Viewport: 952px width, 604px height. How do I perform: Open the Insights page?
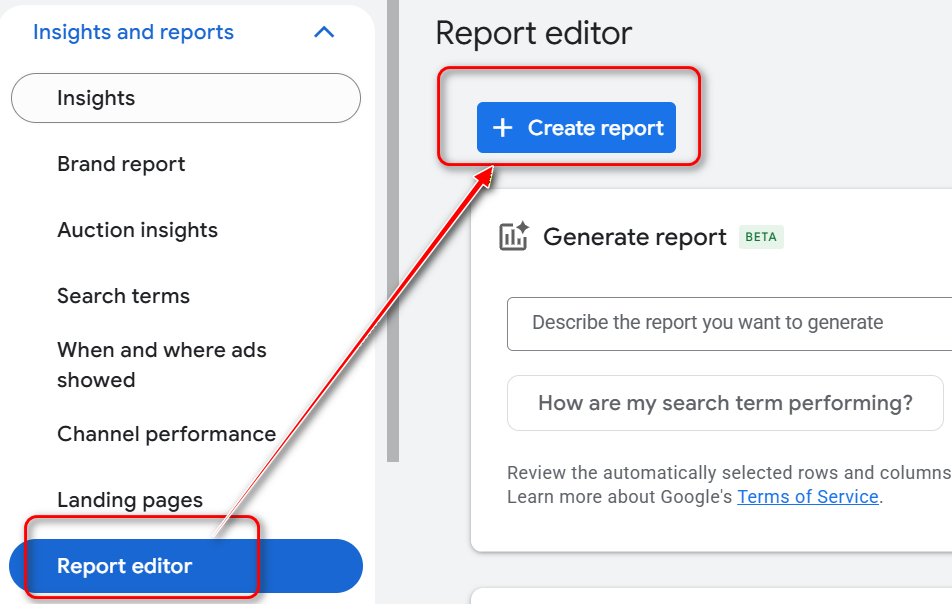186,98
